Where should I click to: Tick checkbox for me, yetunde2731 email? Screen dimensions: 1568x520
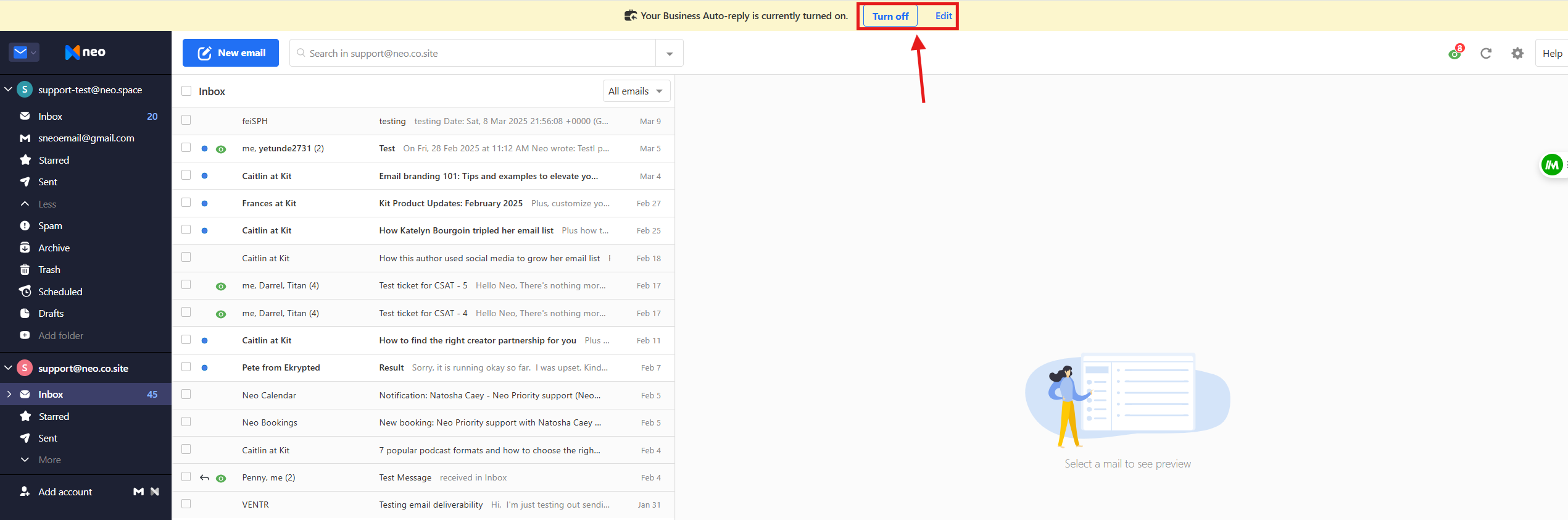[186, 148]
